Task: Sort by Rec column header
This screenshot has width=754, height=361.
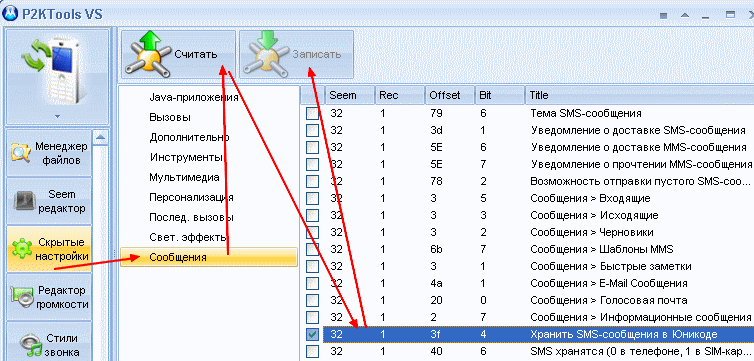Action: (400, 96)
